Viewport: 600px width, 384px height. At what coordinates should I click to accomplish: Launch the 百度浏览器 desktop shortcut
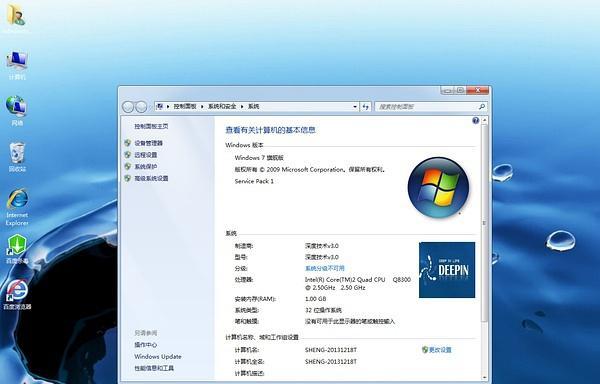tap(17, 295)
